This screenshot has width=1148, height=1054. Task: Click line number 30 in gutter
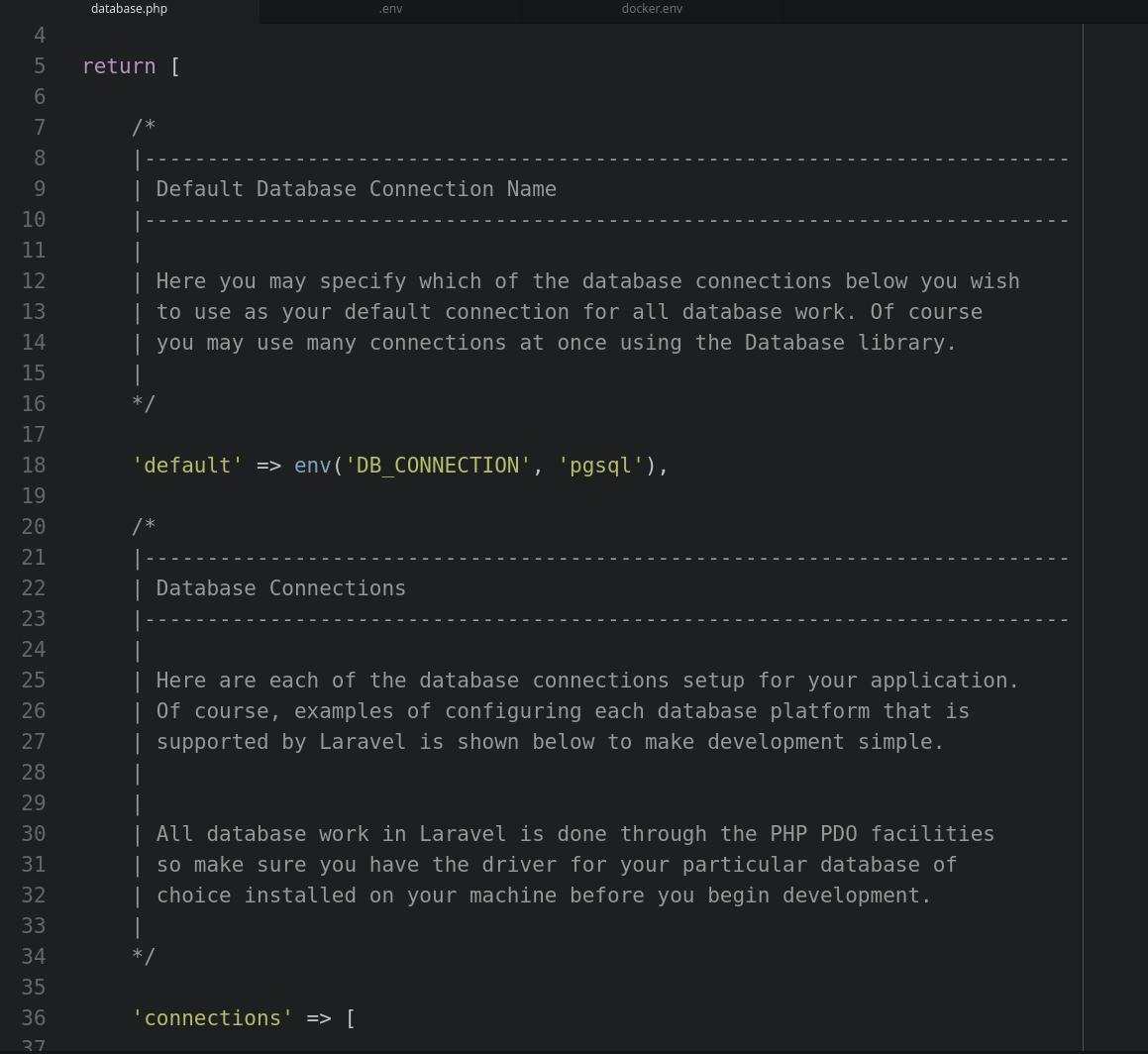tap(34, 834)
